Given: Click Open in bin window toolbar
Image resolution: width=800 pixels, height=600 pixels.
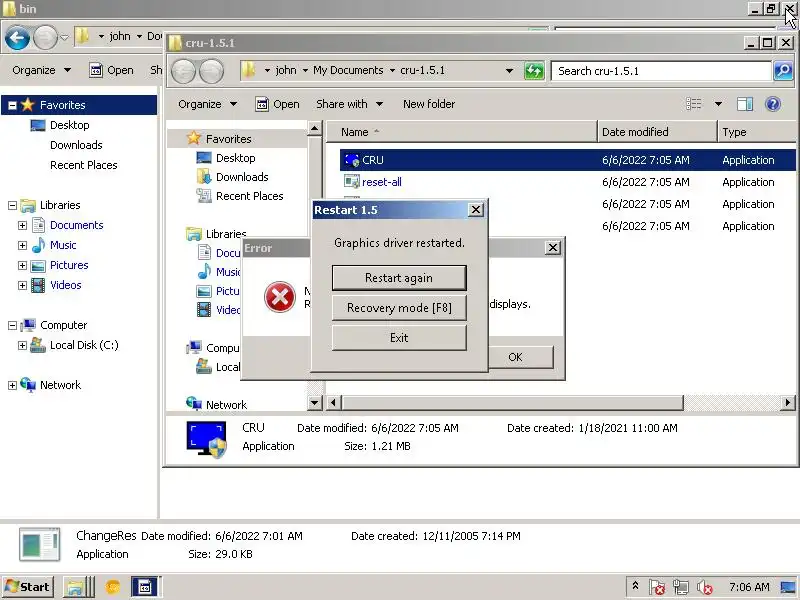Looking at the screenshot, I should [111, 70].
